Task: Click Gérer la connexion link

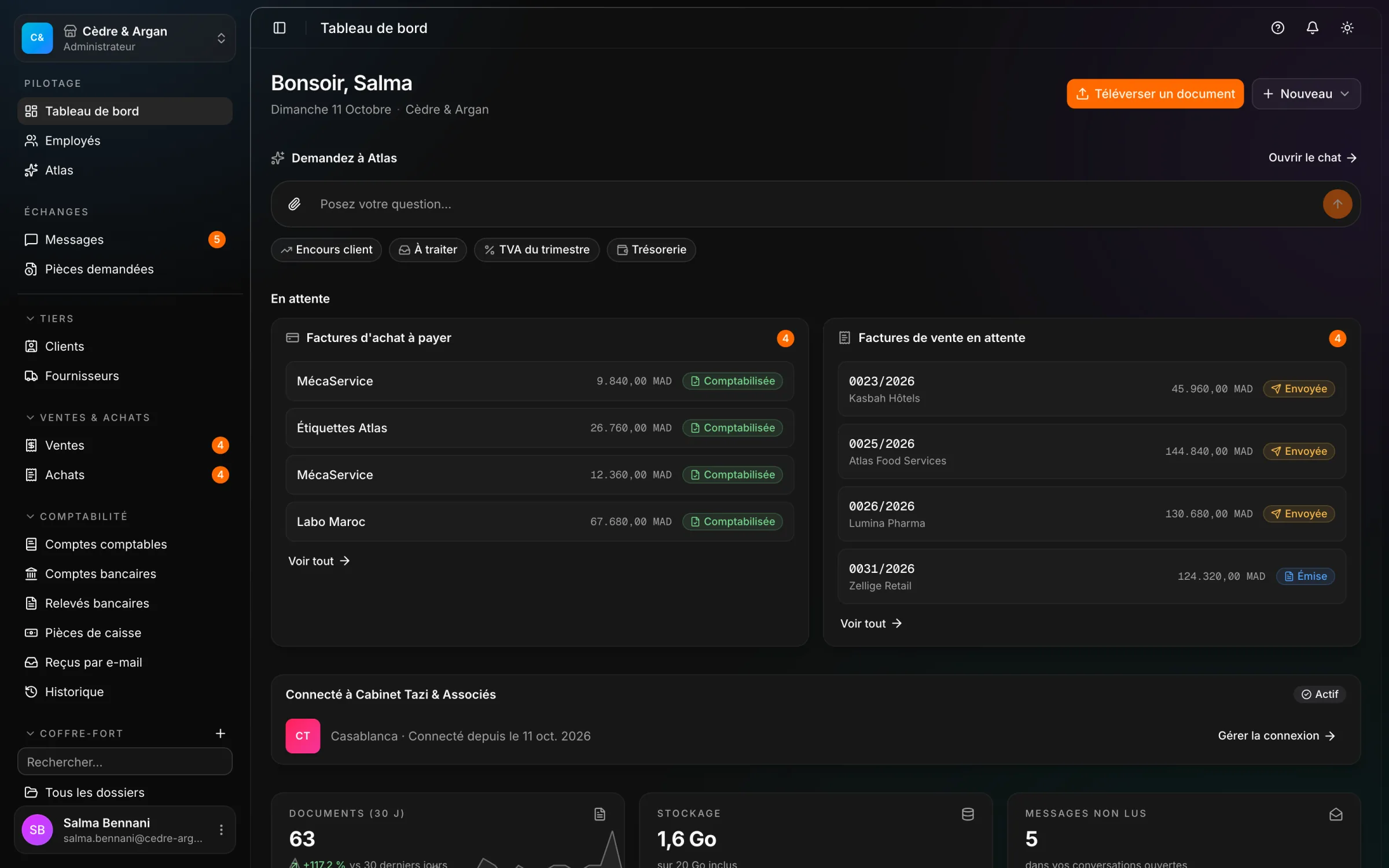Action: [x=1277, y=735]
